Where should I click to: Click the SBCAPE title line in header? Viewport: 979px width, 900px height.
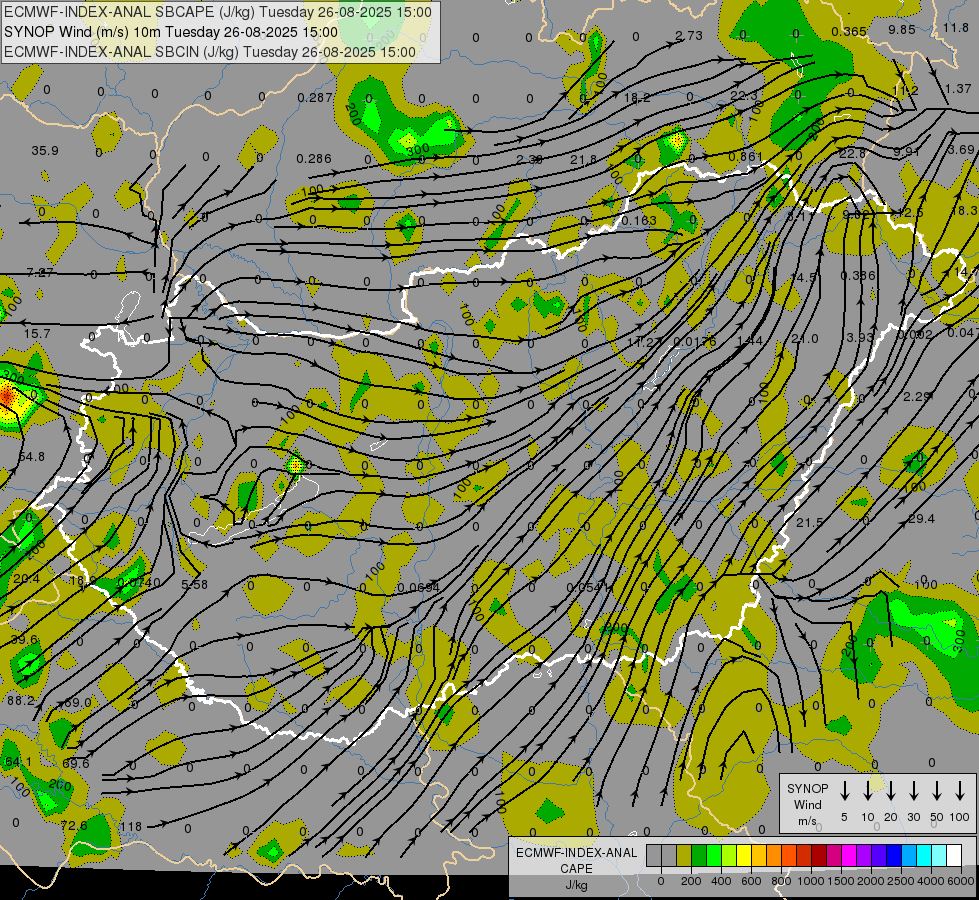coord(218,12)
